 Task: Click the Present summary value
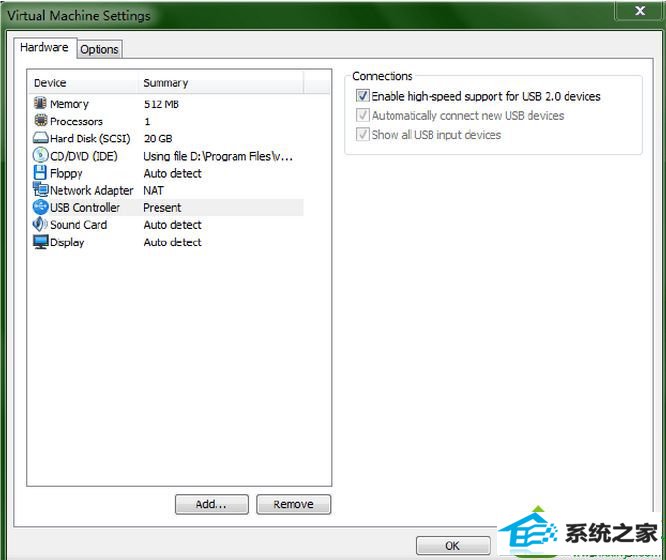point(162,207)
